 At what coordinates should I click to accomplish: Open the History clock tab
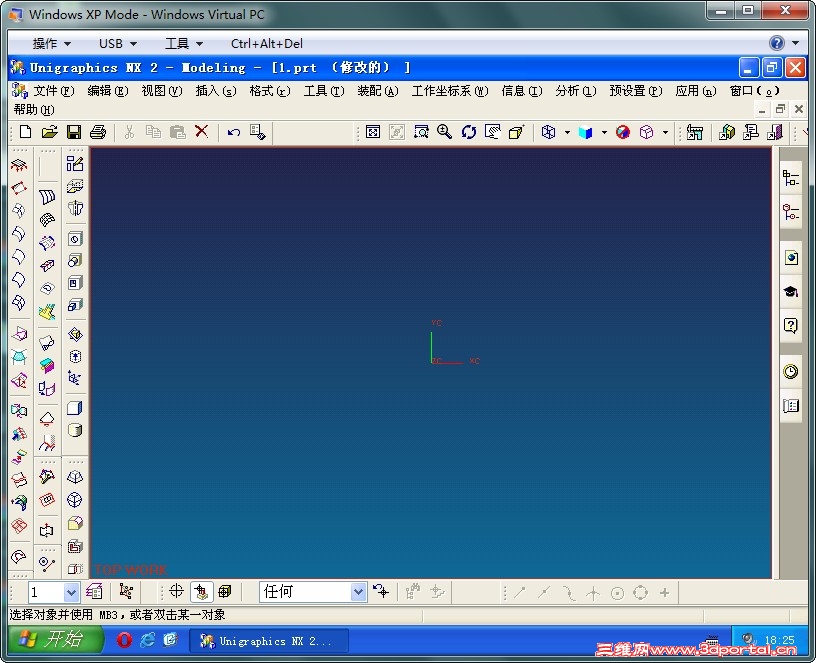pyautogui.click(x=790, y=372)
